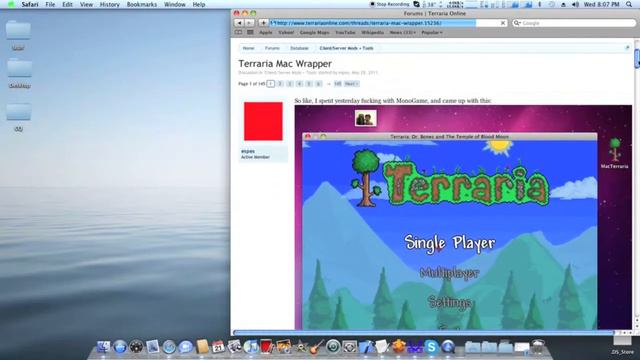This screenshot has width=640, height=360.
Task: Show the date and time menu
Action: (602, 4)
